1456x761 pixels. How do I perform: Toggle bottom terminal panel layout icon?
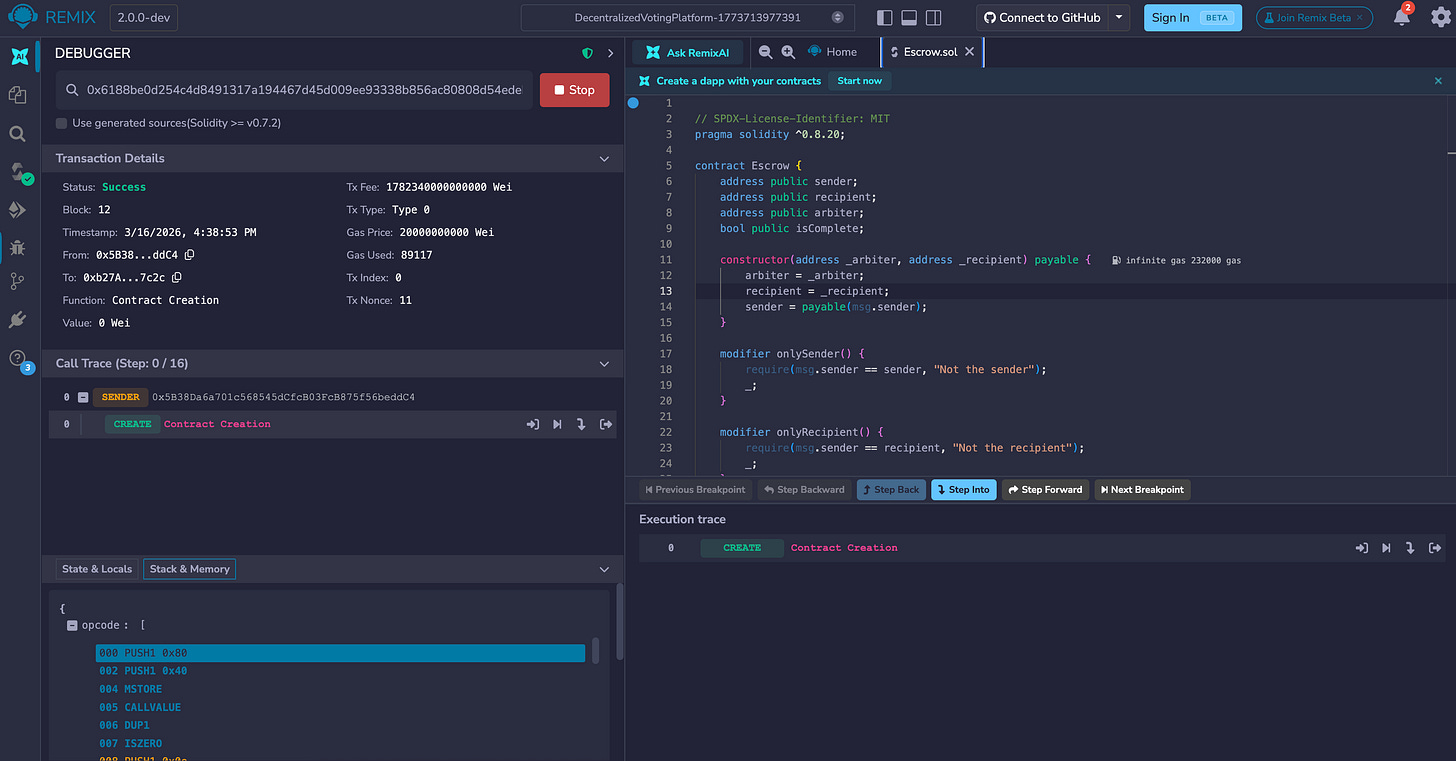(x=909, y=17)
